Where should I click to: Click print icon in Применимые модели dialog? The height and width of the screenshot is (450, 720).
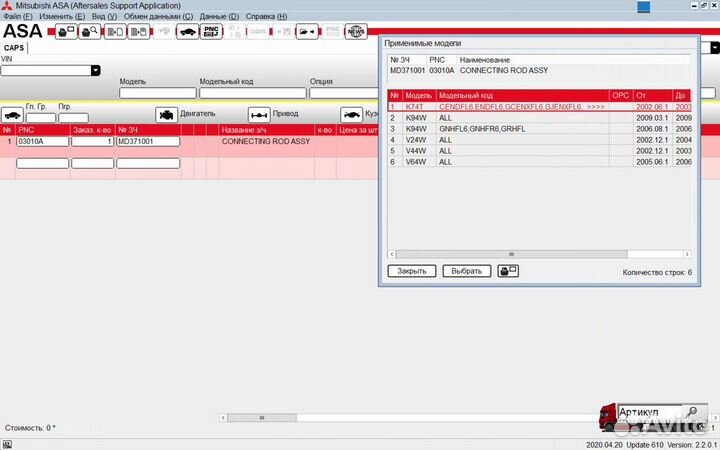click(508, 271)
